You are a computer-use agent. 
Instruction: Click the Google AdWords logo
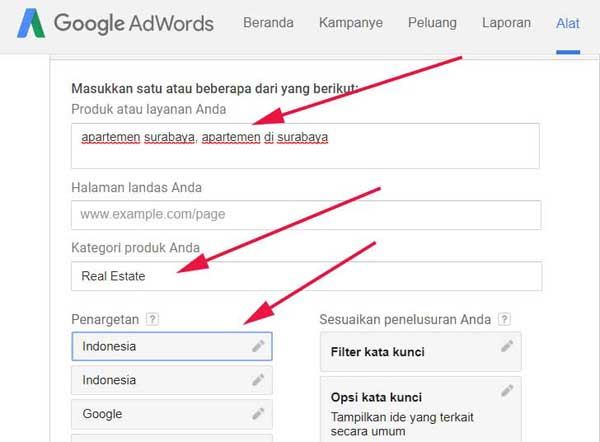[115, 23]
